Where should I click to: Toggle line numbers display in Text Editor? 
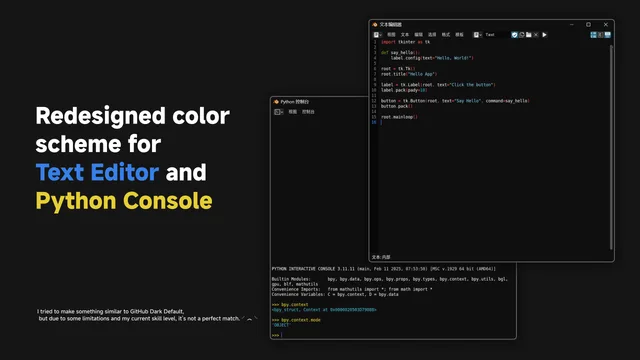pos(593,35)
